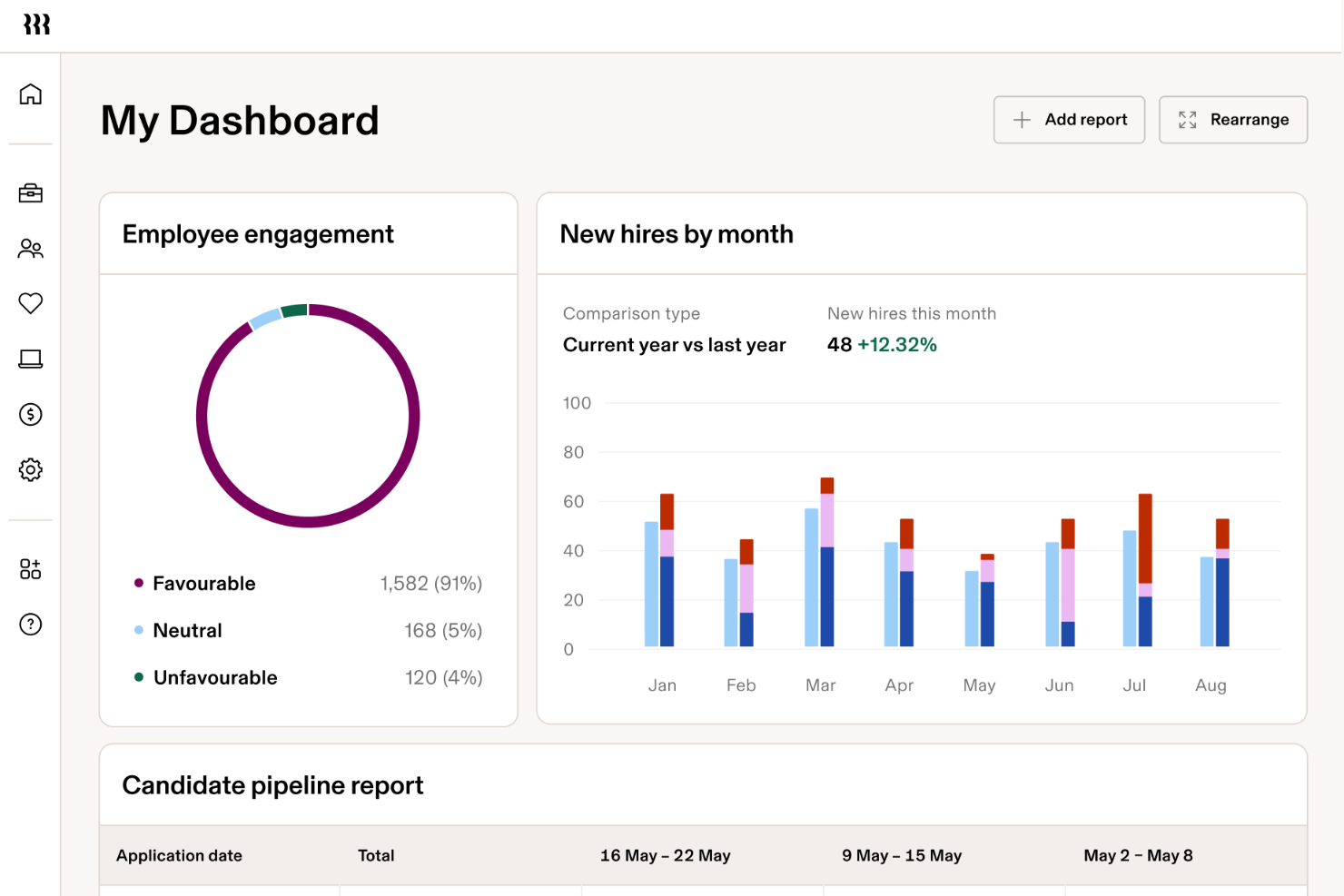Open the payroll dollar-coin sidebar icon
The width and height of the screenshot is (1344, 896).
30,414
